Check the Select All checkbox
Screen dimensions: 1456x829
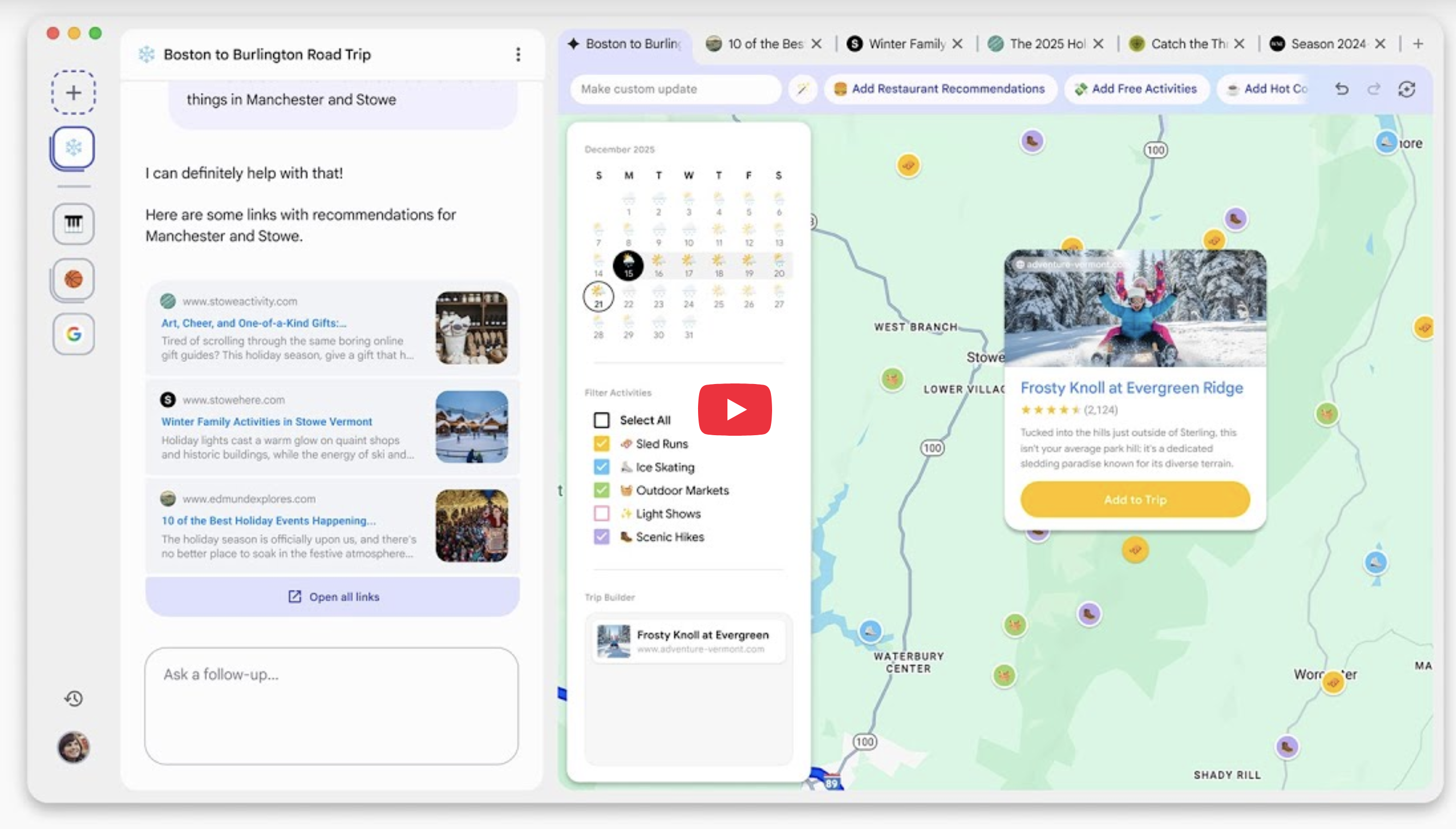point(601,420)
